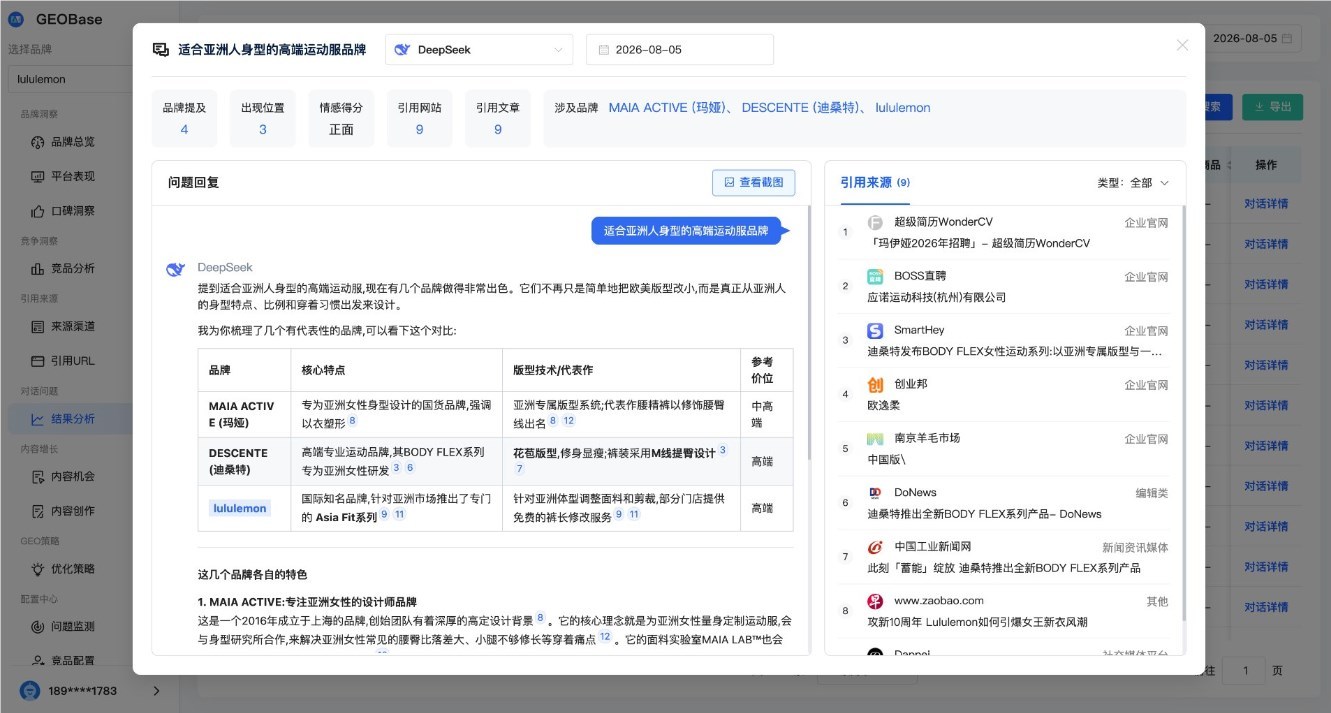Click the GEOBase logo icon

[x=16, y=19]
